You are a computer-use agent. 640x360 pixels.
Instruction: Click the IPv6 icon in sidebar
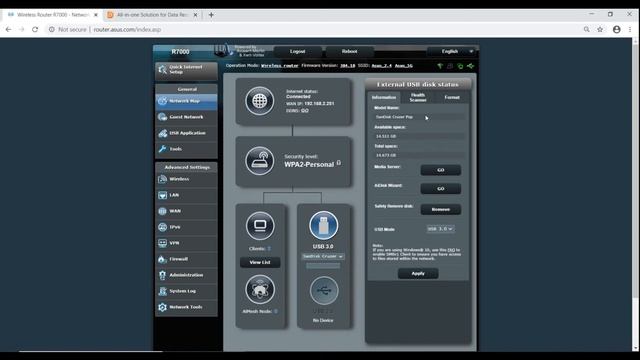162,227
